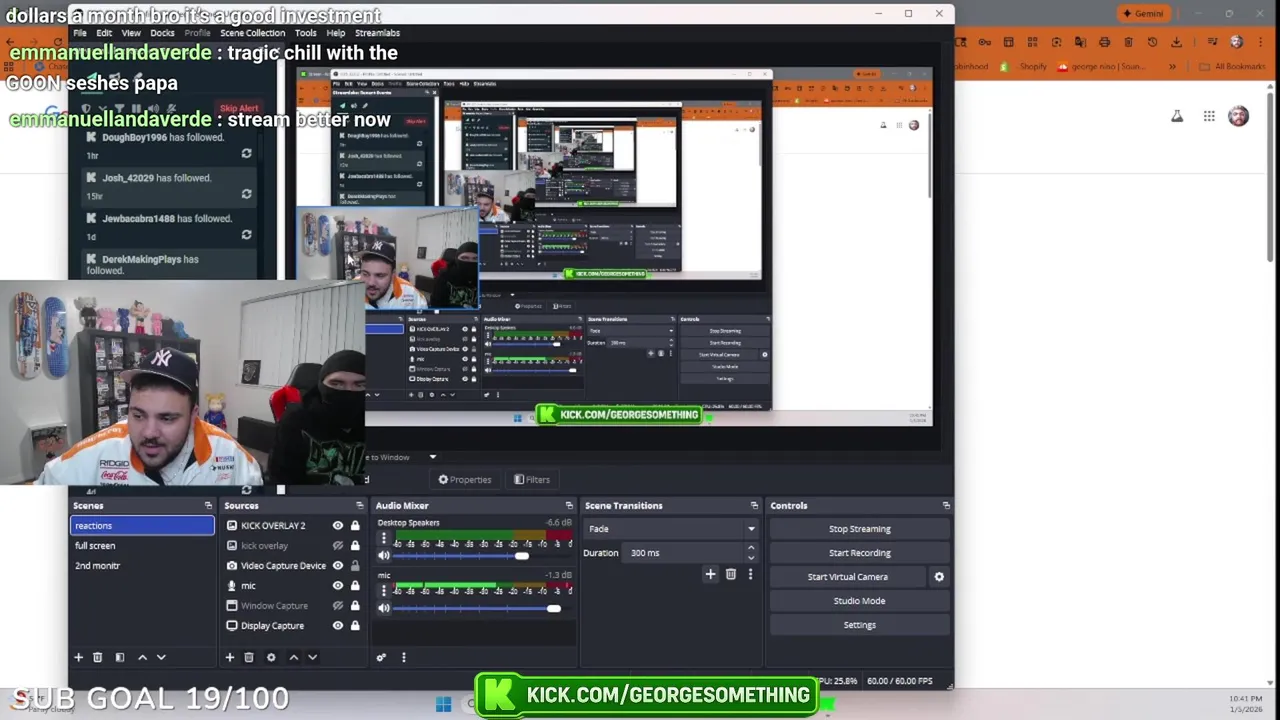Add a new source with the plus icon
The height and width of the screenshot is (720, 1280).
pyautogui.click(x=229, y=657)
